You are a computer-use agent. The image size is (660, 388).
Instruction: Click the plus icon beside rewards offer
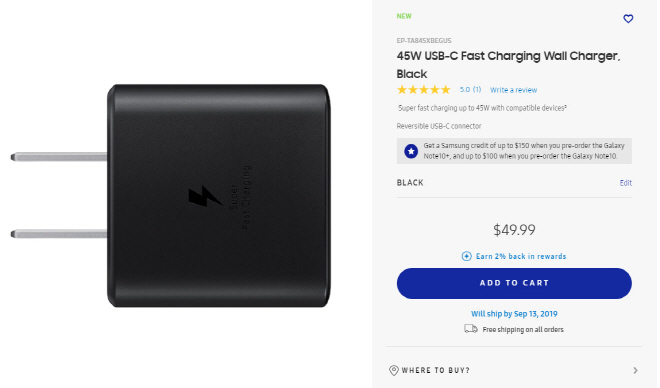466,256
